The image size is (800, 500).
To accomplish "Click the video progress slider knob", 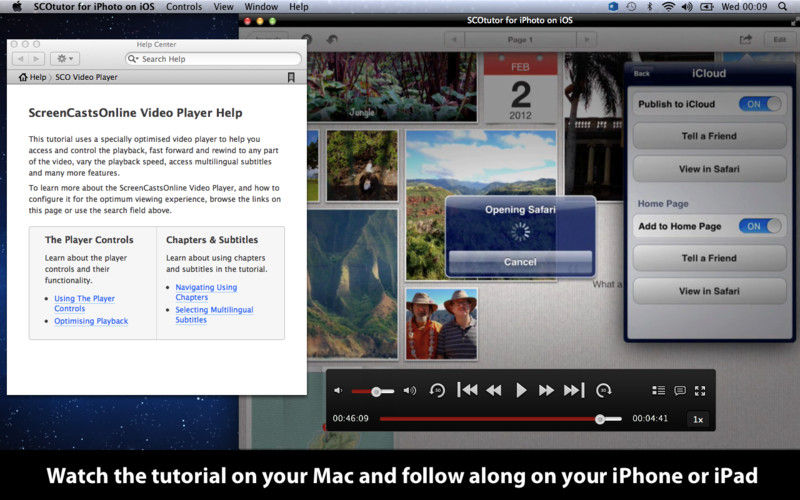I will pos(600,419).
